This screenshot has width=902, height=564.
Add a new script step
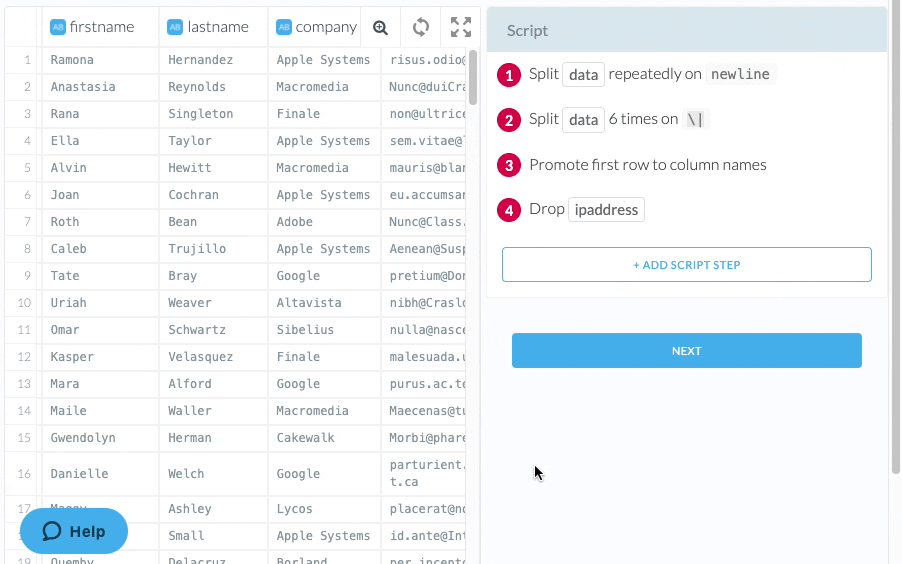(x=686, y=265)
